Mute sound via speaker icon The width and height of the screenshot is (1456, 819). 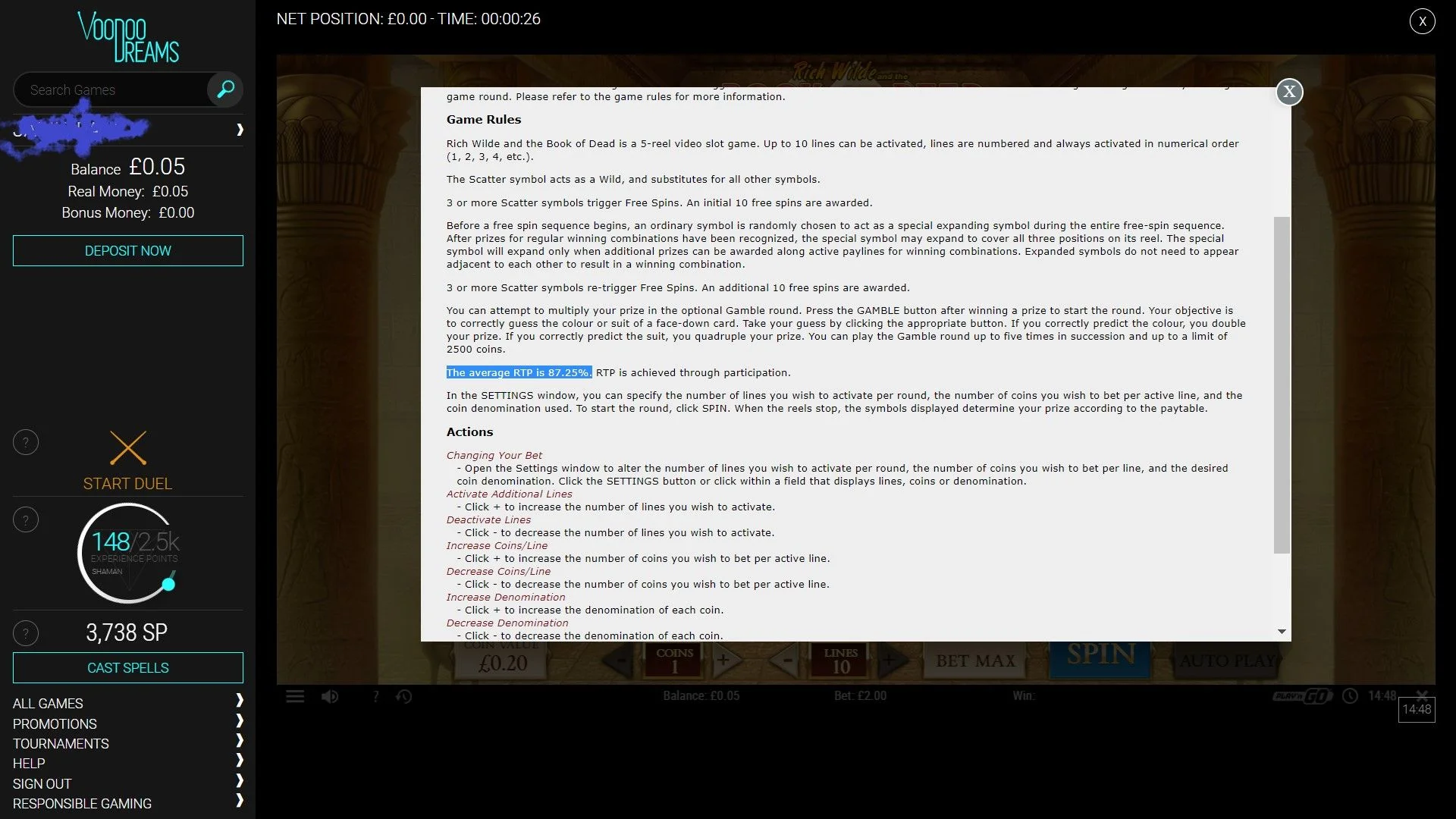point(330,696)
